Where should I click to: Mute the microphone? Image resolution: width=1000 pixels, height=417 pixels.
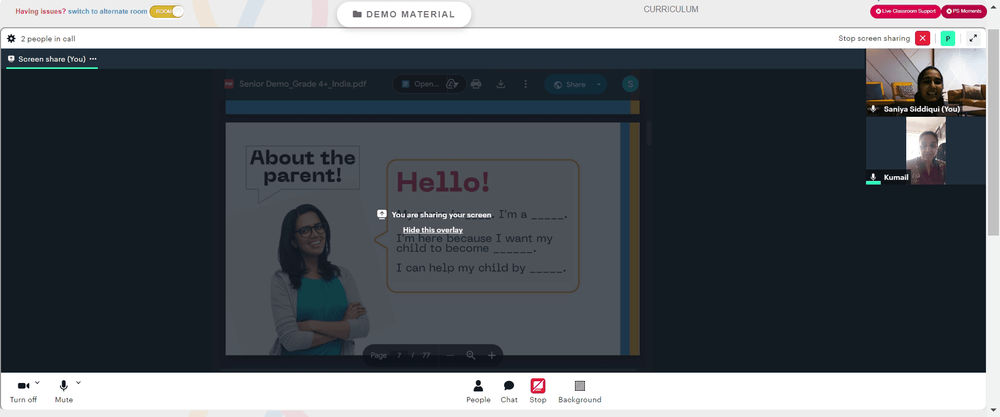64,390
